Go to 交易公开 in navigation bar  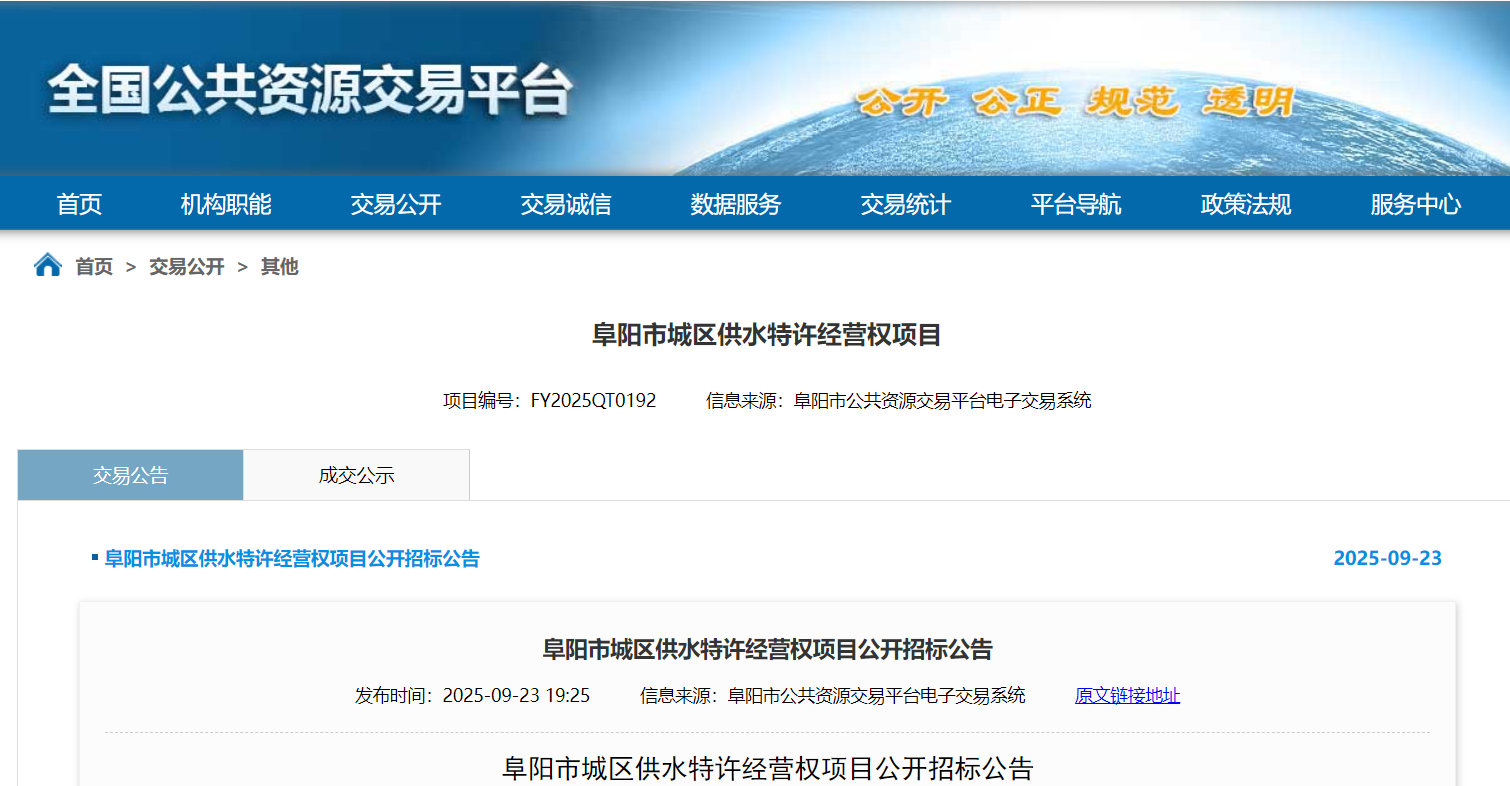(396, 205)
